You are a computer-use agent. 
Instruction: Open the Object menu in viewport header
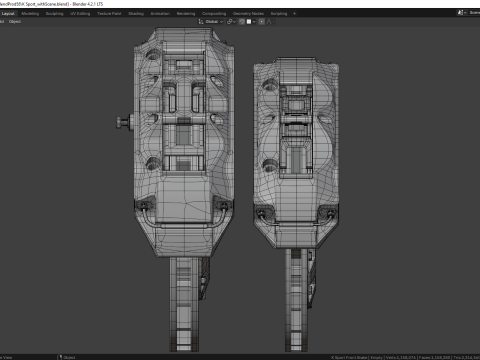[x=15, y=22]
